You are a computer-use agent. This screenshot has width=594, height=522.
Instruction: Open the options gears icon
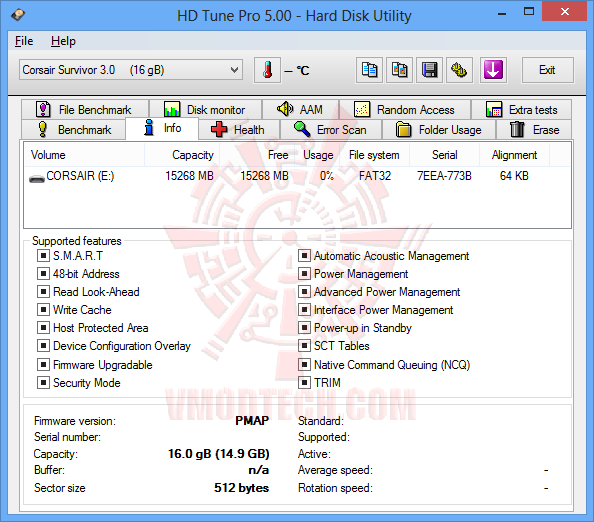tap(459, 70)
